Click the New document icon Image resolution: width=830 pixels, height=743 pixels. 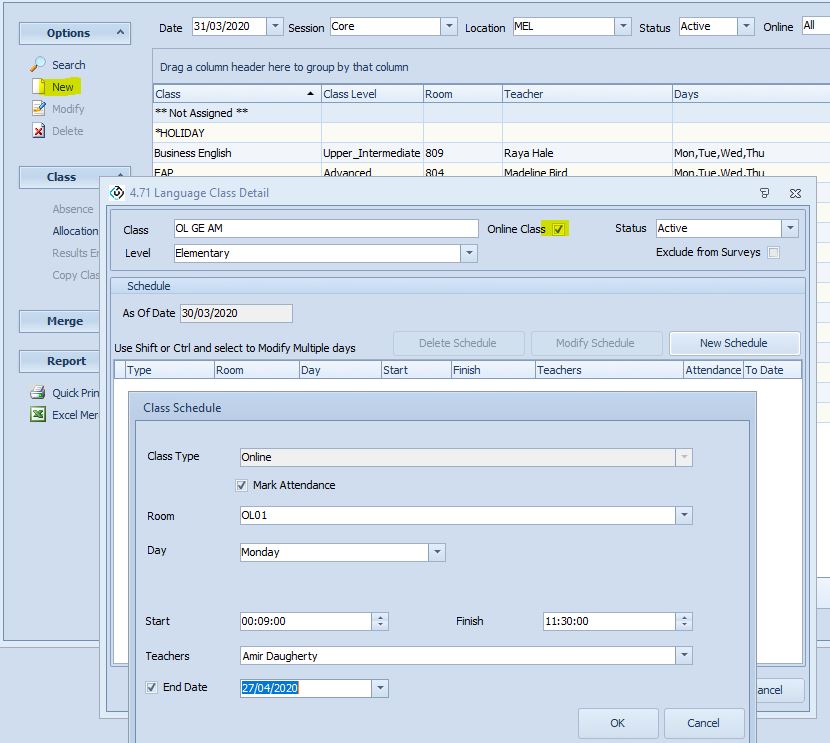(x=38, y=87)
